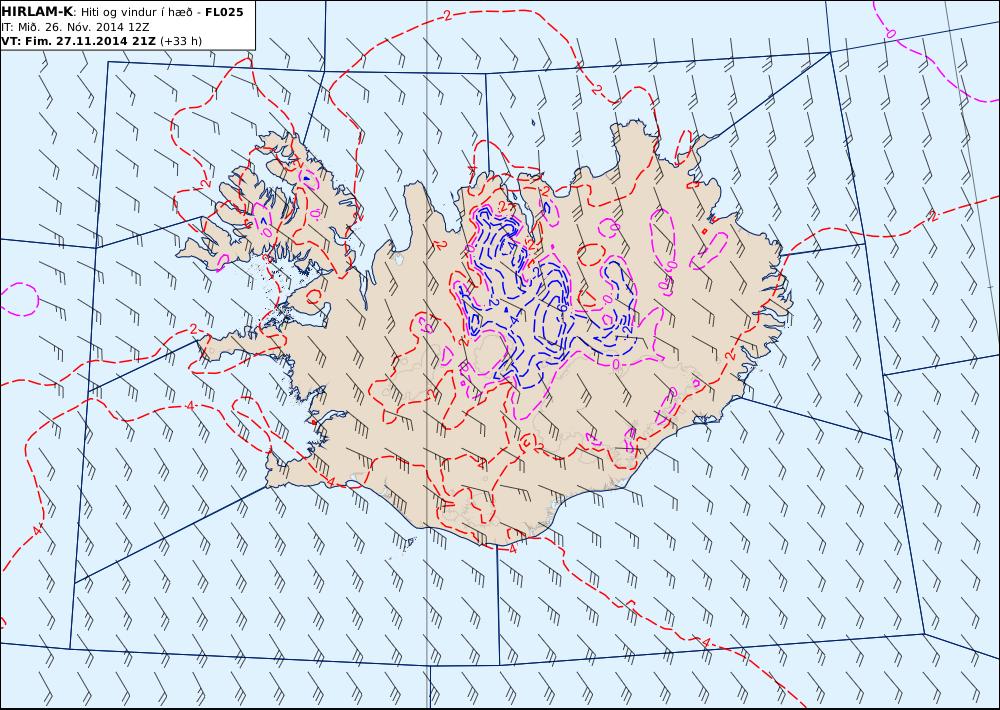Click the '(+33 h)' forecast offset text
The image size is (1000, 710).
point(180,41)
